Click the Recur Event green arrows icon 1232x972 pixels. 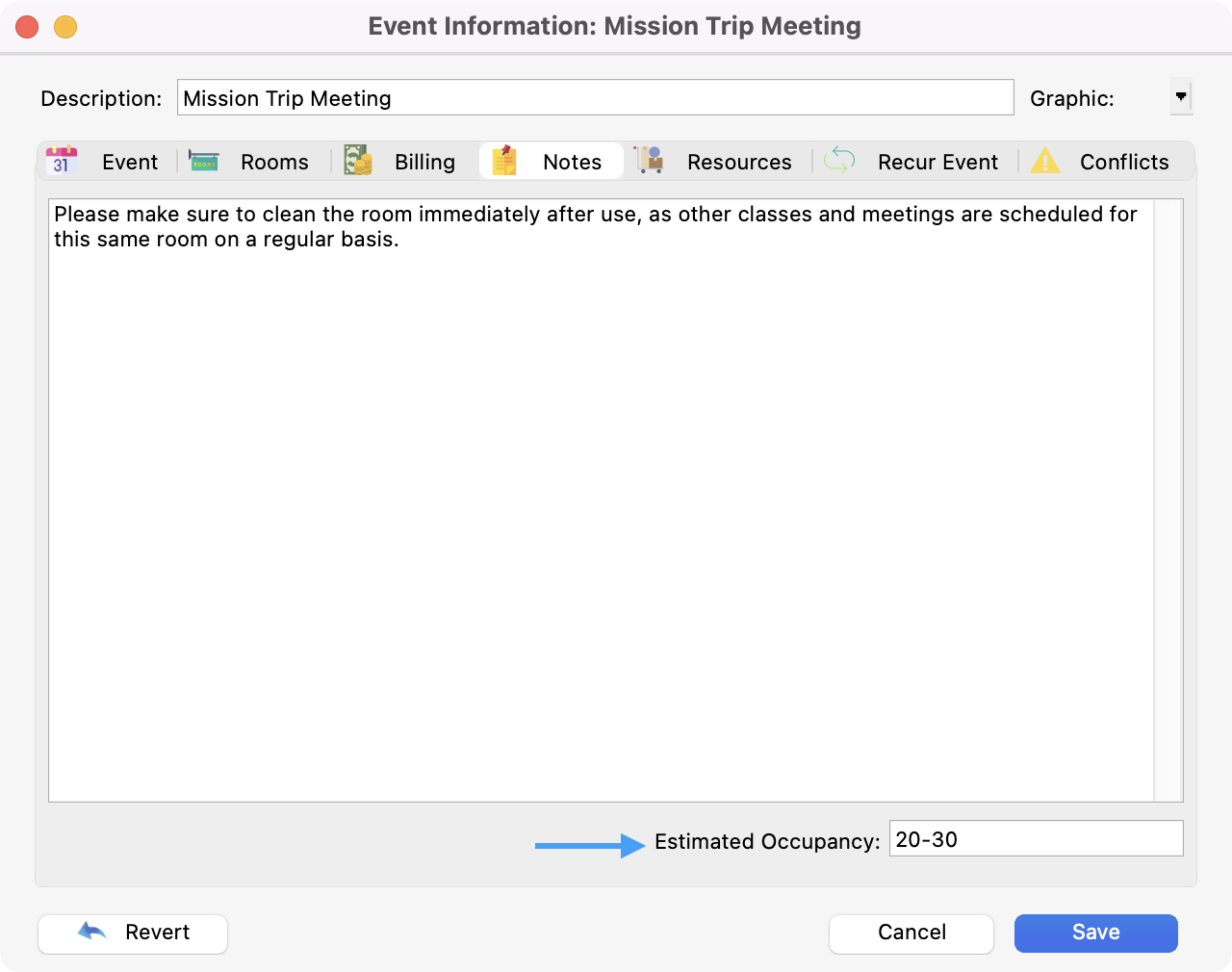click(x=839, y=161)
